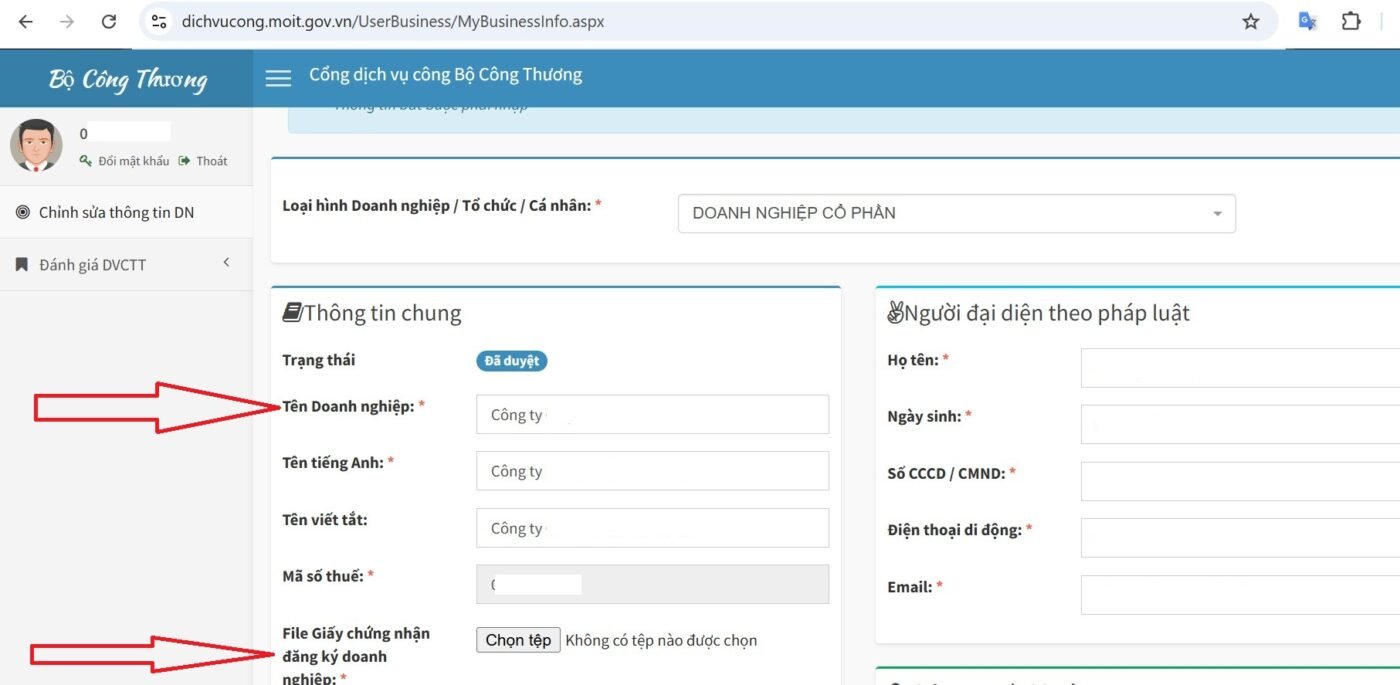Click the Số CCCD / CMND input field
The width and height of the screenshot is (1400, 685).
(x=1241, y=481)
